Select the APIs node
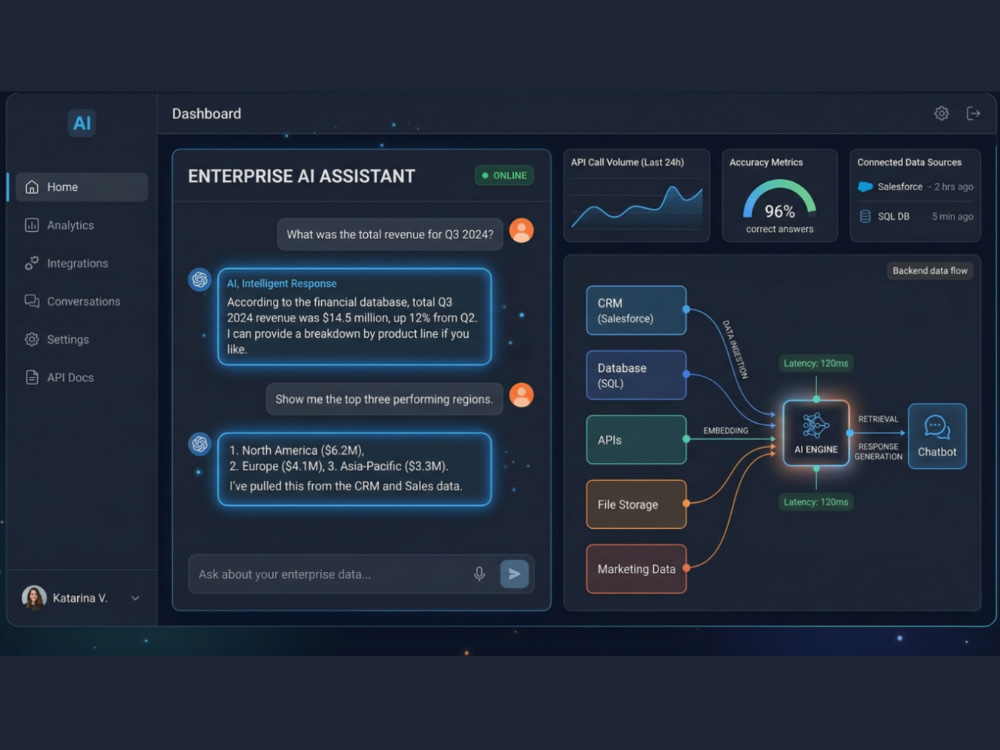 [x=636, y=439]
